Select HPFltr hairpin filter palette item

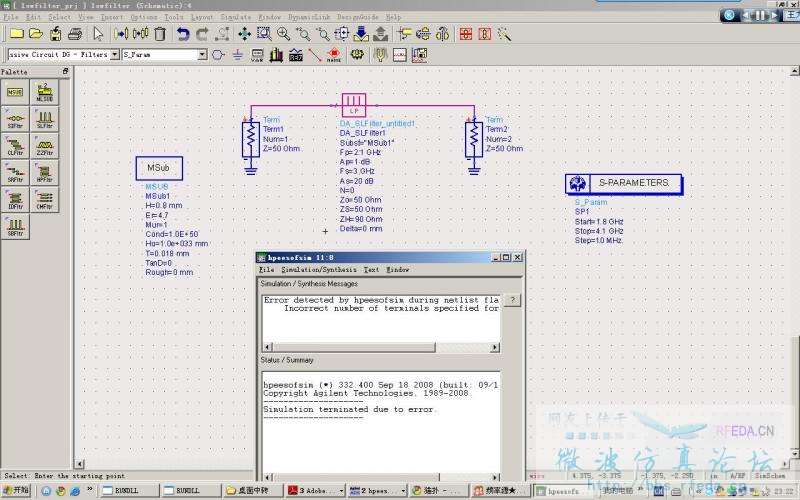click(x=44, y=173)
